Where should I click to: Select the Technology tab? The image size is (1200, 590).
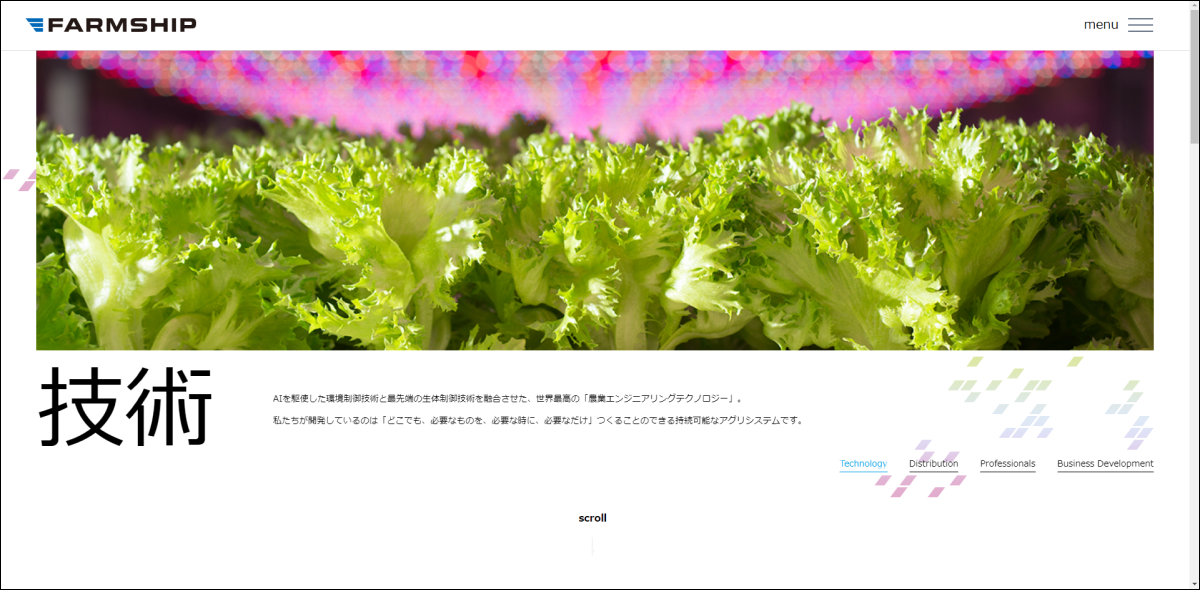tap(863, 464)
